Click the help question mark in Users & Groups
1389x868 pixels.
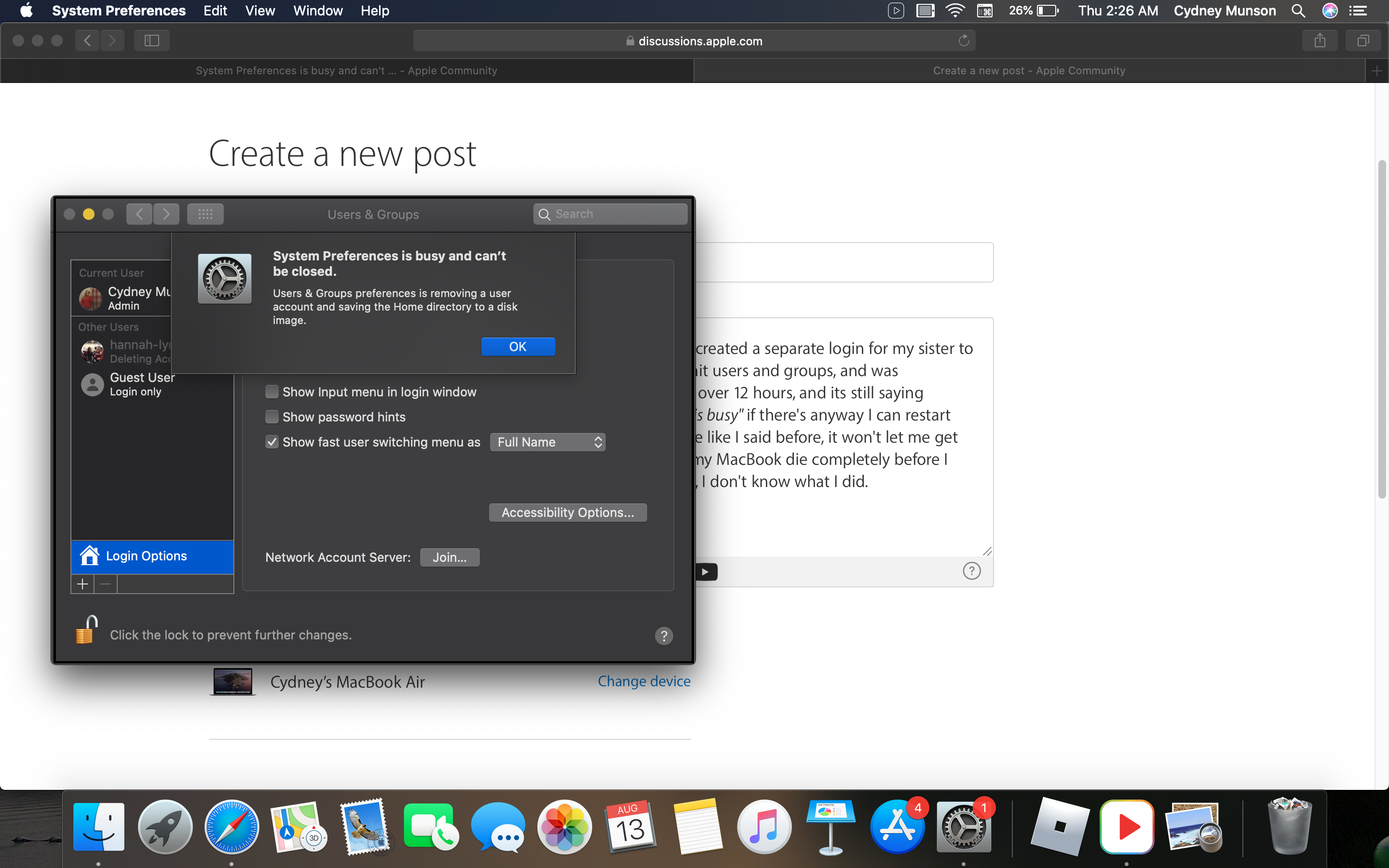point(664,636)
